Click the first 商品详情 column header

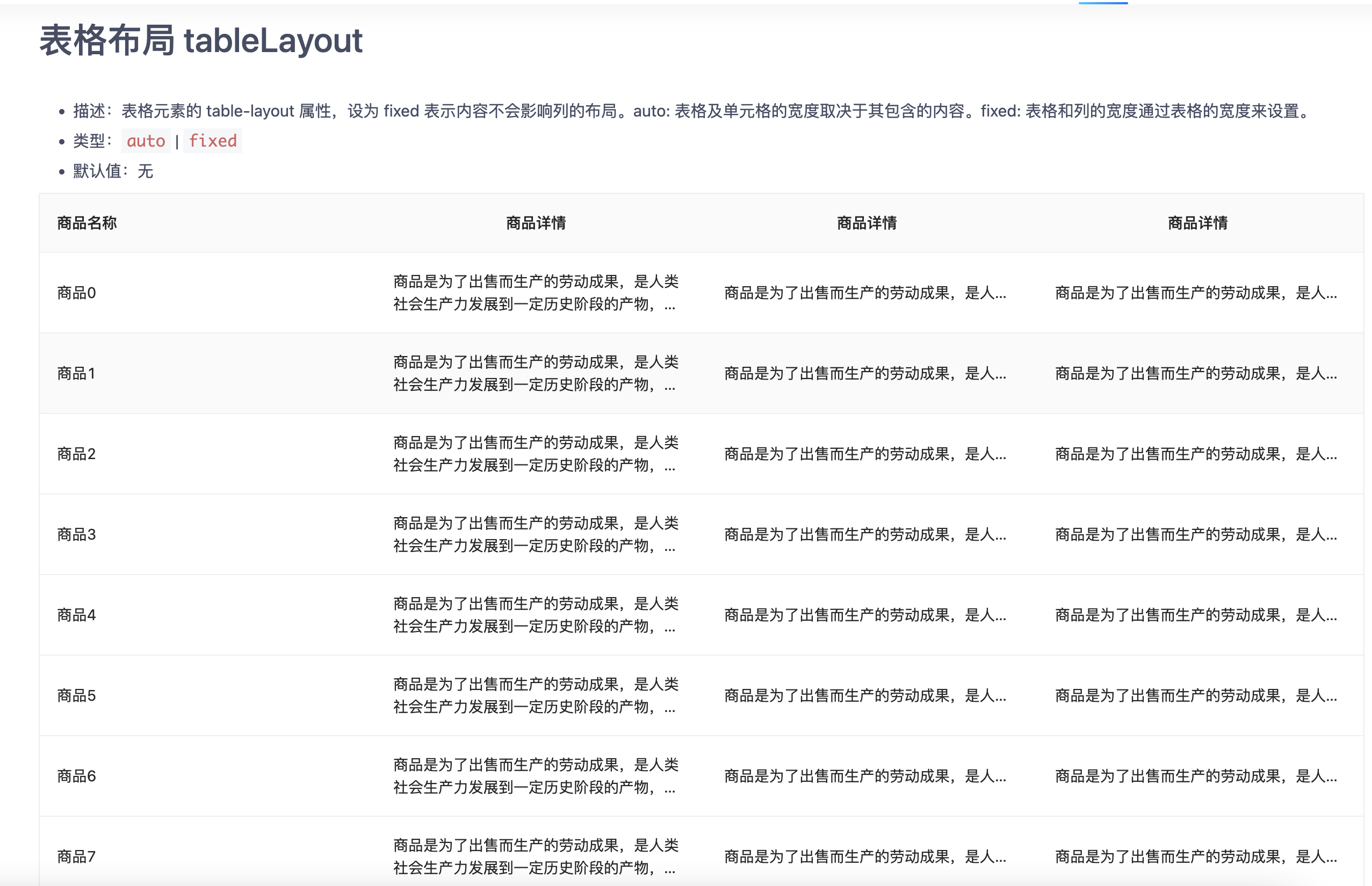(535, 223)
